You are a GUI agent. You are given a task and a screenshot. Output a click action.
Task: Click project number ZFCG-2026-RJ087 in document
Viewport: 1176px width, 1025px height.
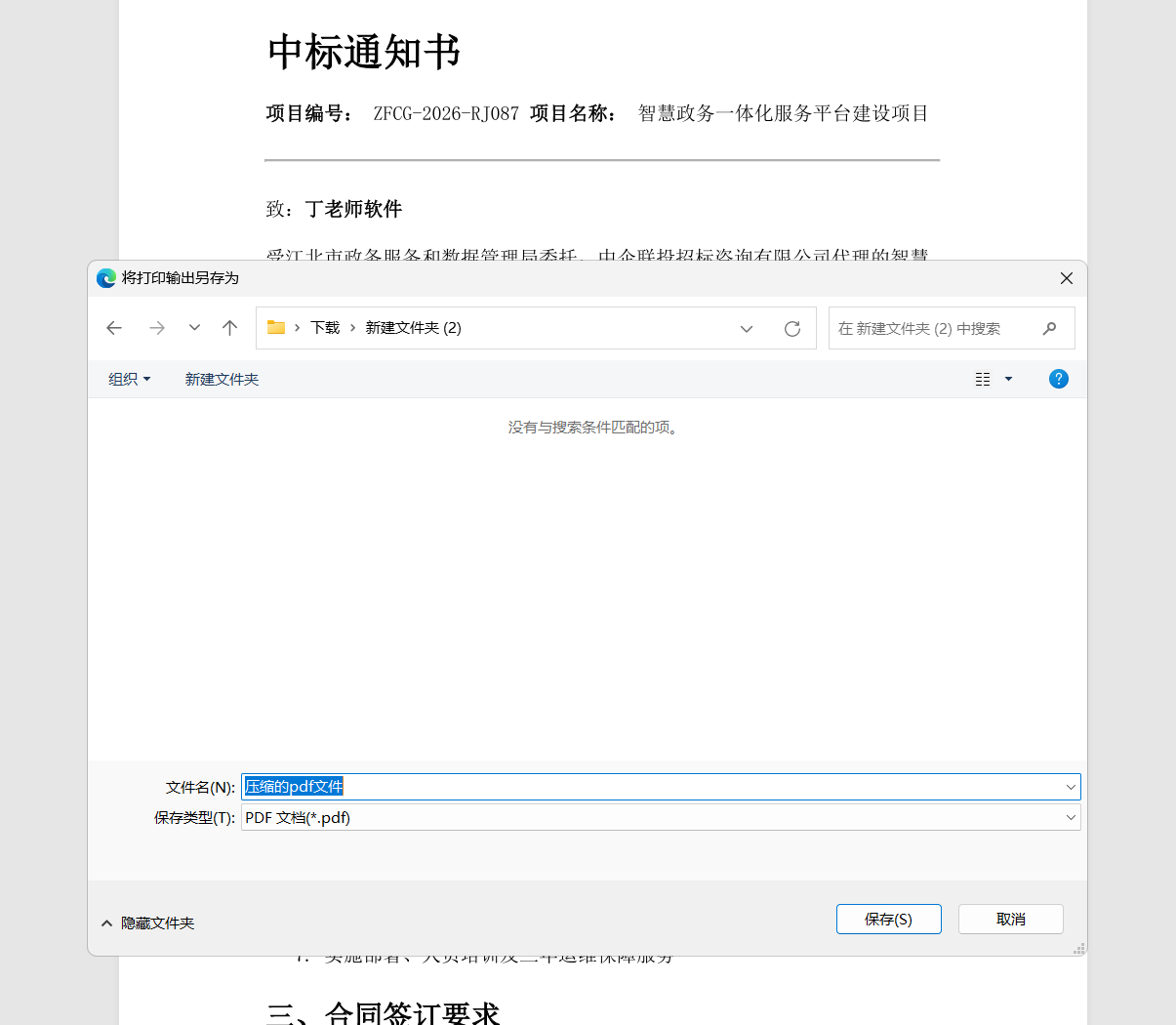pos(446,113)
